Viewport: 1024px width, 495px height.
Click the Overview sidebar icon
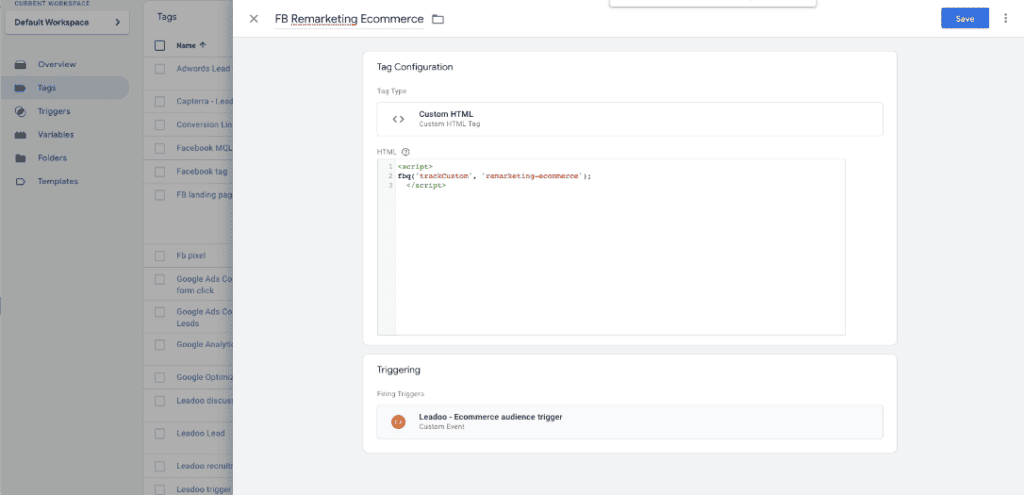tap(20, 65)
